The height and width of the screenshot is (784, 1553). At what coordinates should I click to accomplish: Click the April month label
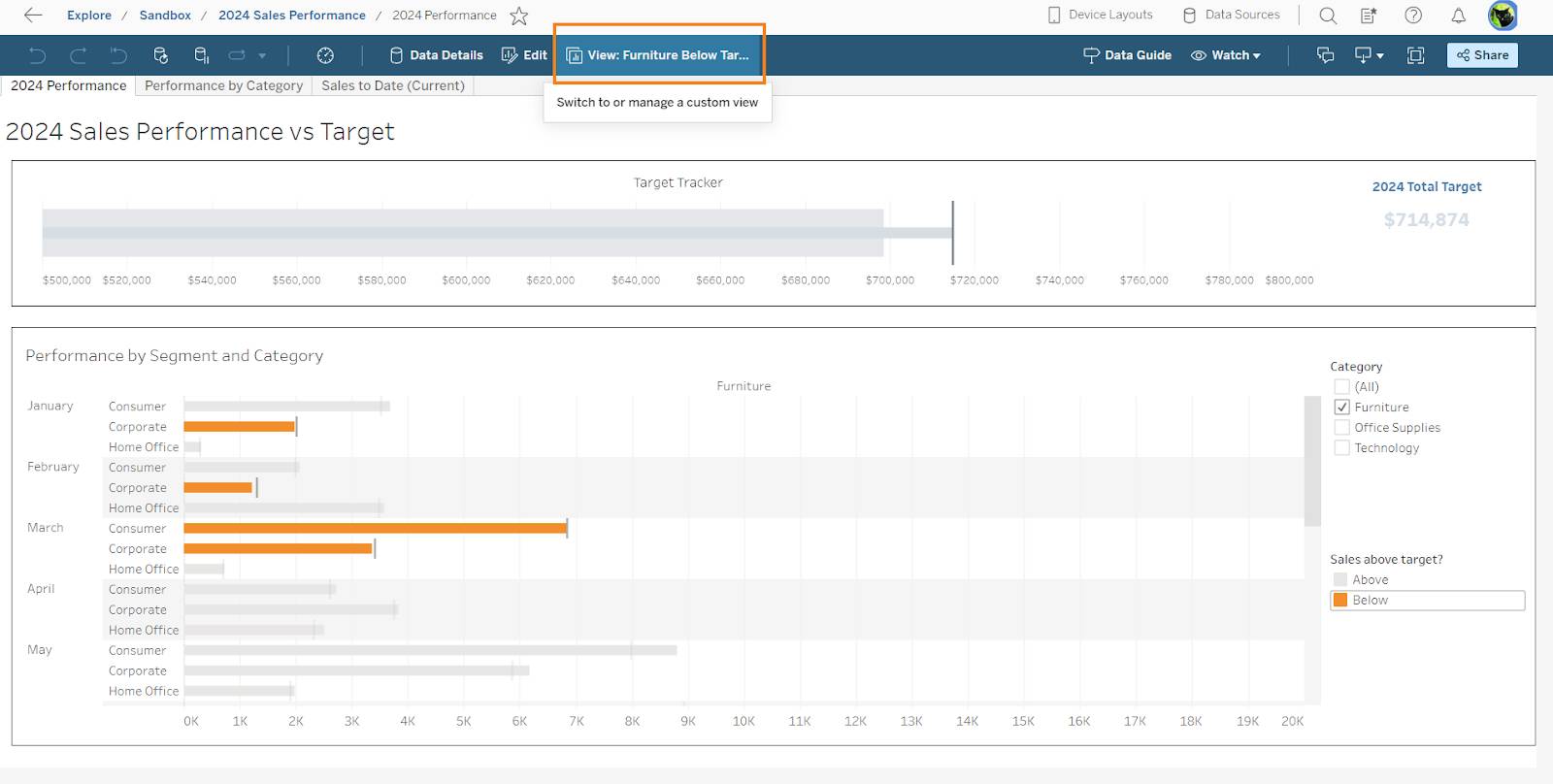41,589
